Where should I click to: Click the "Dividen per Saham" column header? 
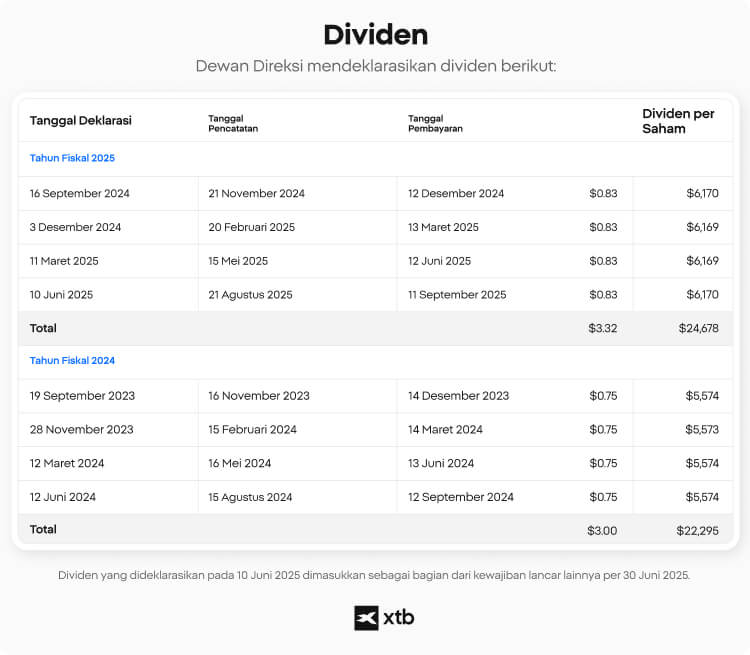pyautogui.click(x=678, y=121)
